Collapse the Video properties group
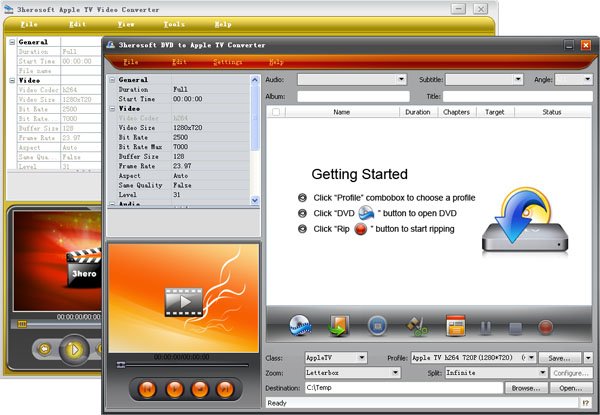Viewport: 600px width, 415px height. click(112, 108)
